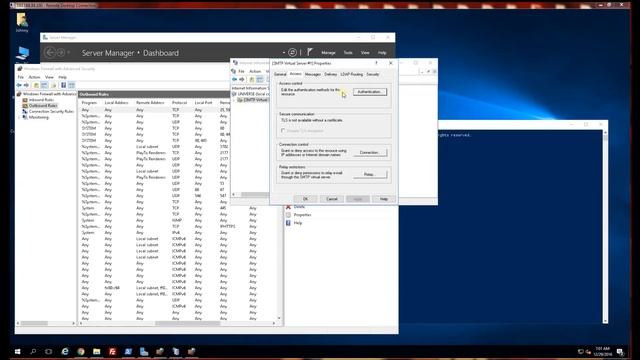Open Manage menu in Server Manager
This screenshot has width=640, height=360.
[x=328, y=53]
